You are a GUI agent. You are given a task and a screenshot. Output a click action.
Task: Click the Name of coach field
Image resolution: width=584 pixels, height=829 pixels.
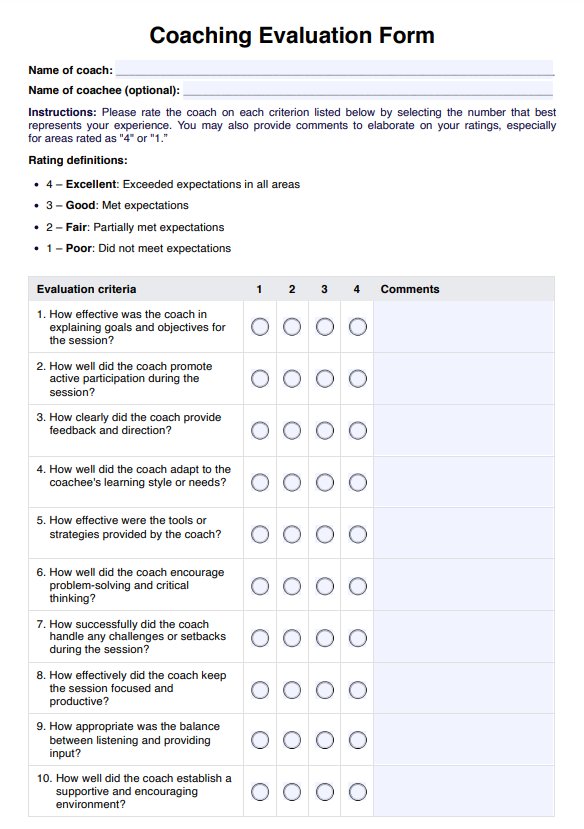(335, 68)
